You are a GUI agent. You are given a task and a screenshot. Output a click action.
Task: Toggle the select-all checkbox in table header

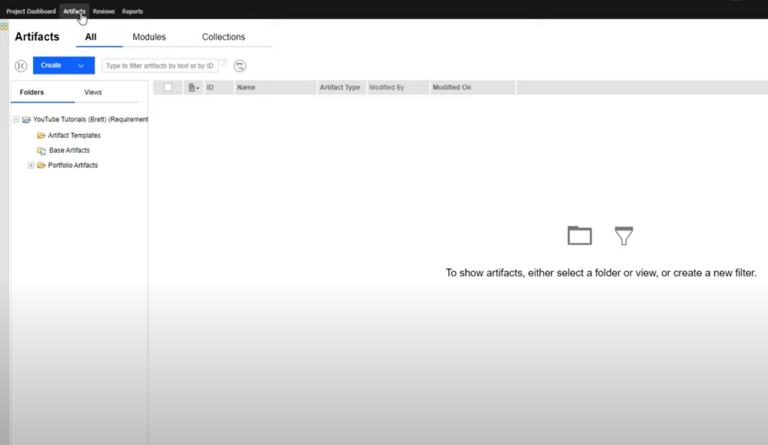(x=168, y=88)
